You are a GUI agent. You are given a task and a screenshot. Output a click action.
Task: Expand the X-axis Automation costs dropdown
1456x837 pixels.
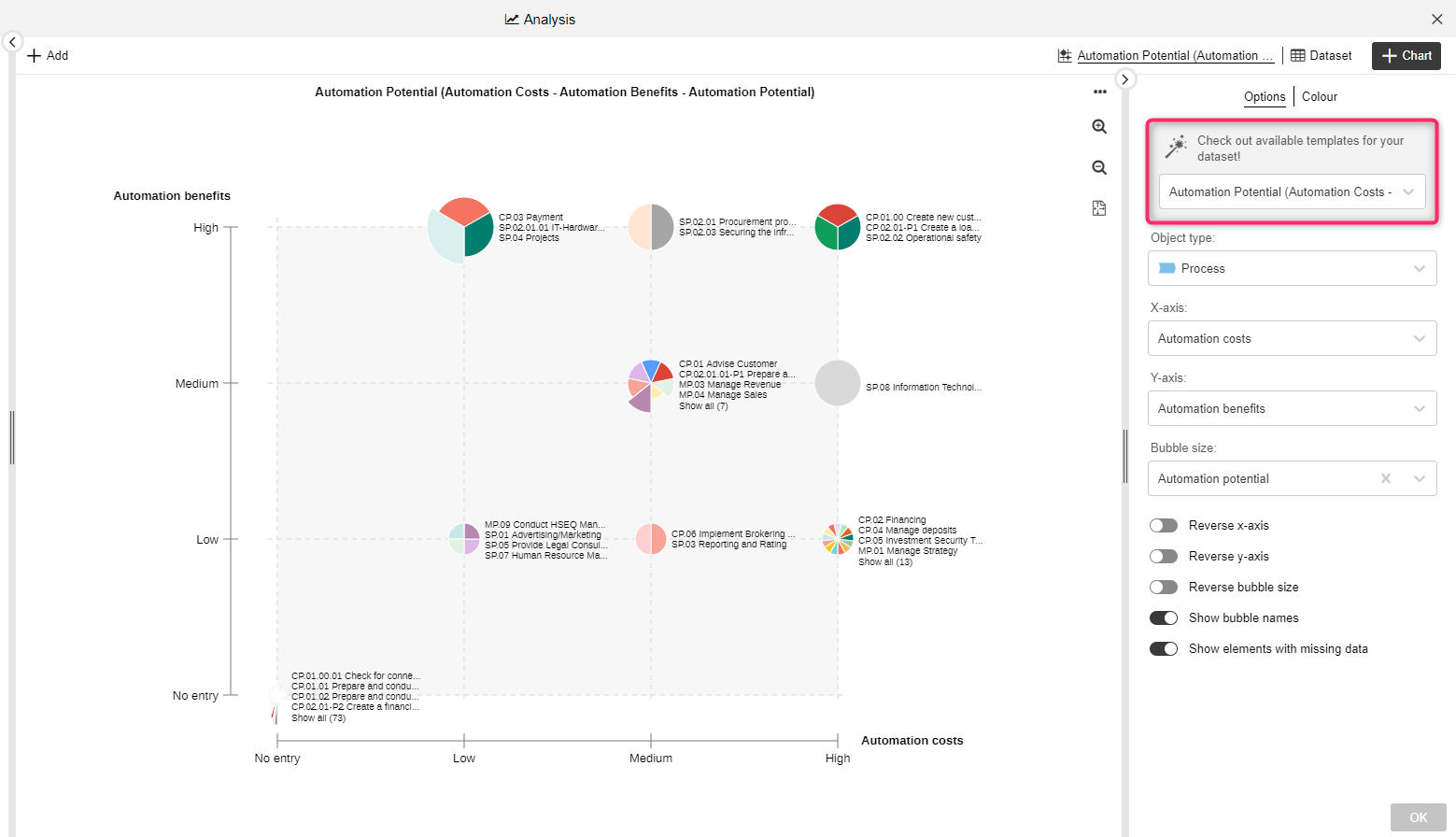pos(1292,338)
